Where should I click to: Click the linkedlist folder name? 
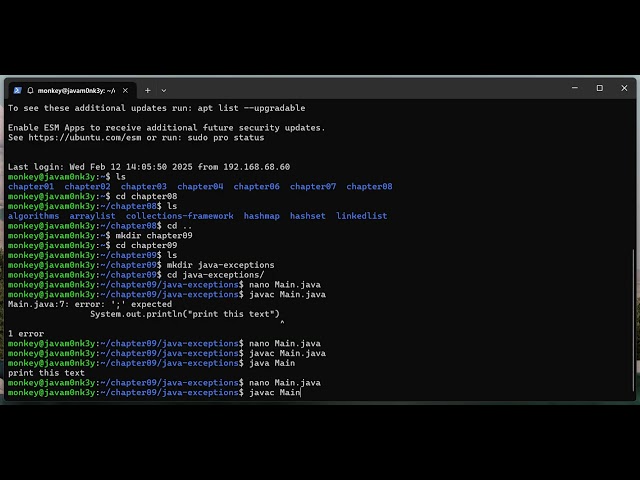tap(362, 215)
